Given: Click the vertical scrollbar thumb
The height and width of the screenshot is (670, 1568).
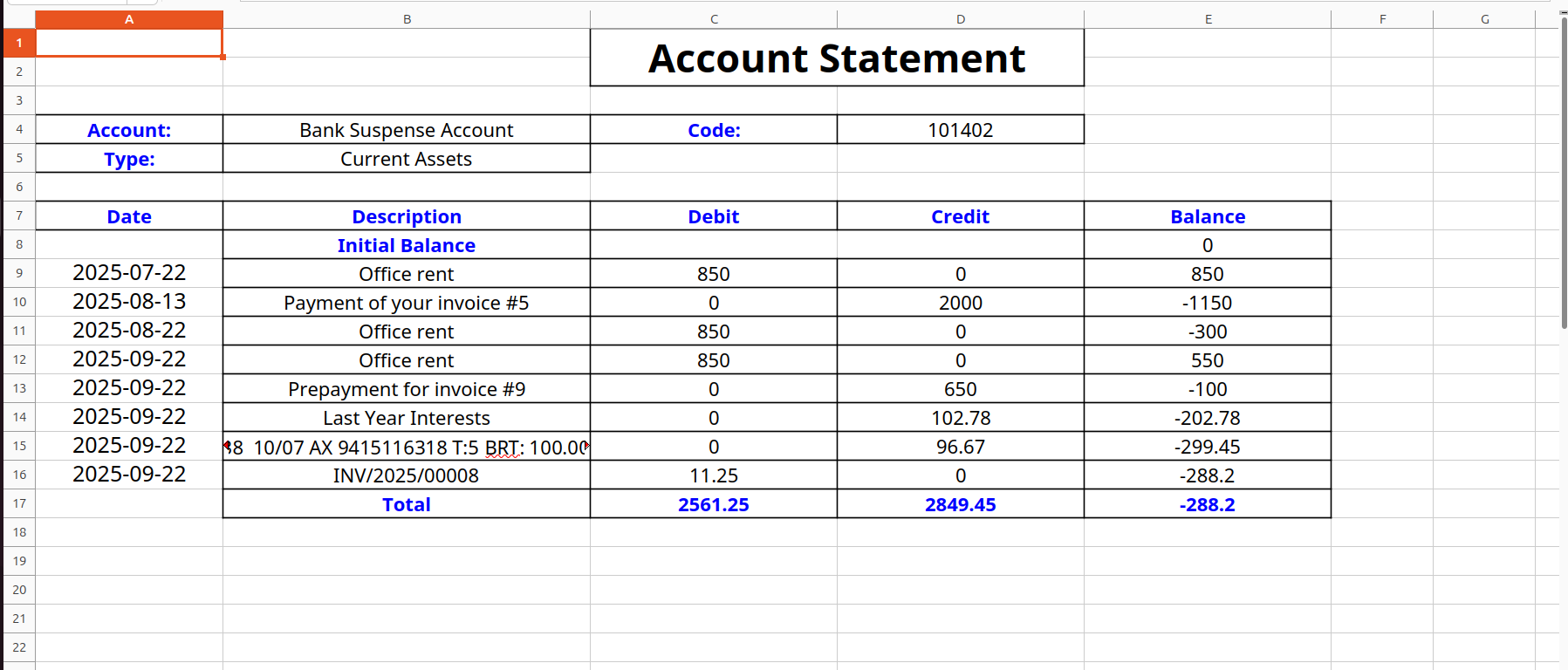Looking at the screenshot, I should coord(1564,172).
